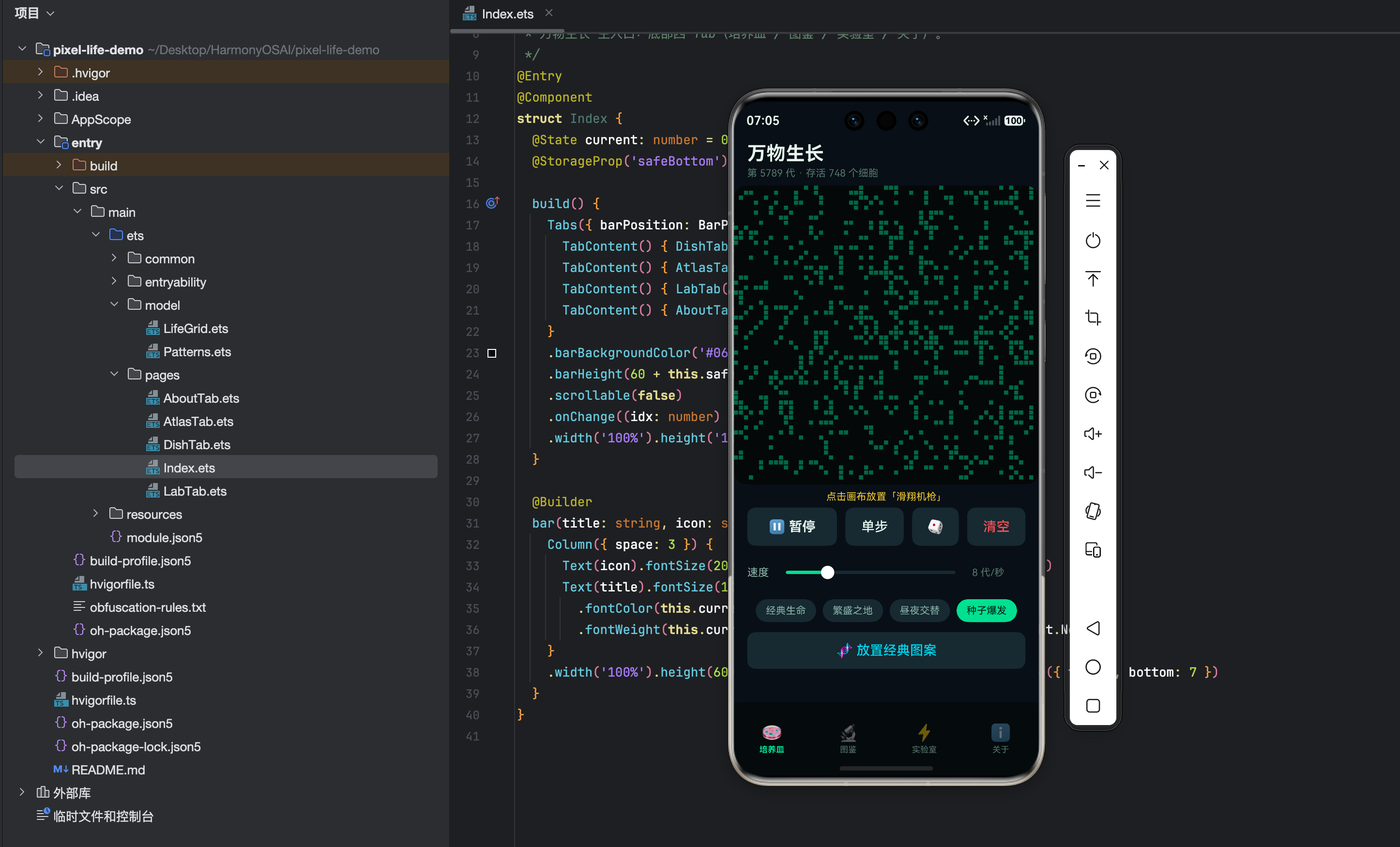Collapse the pixel-life-demo root folder
This screenshot has height=847, width=1400.
tap(22, 49)
